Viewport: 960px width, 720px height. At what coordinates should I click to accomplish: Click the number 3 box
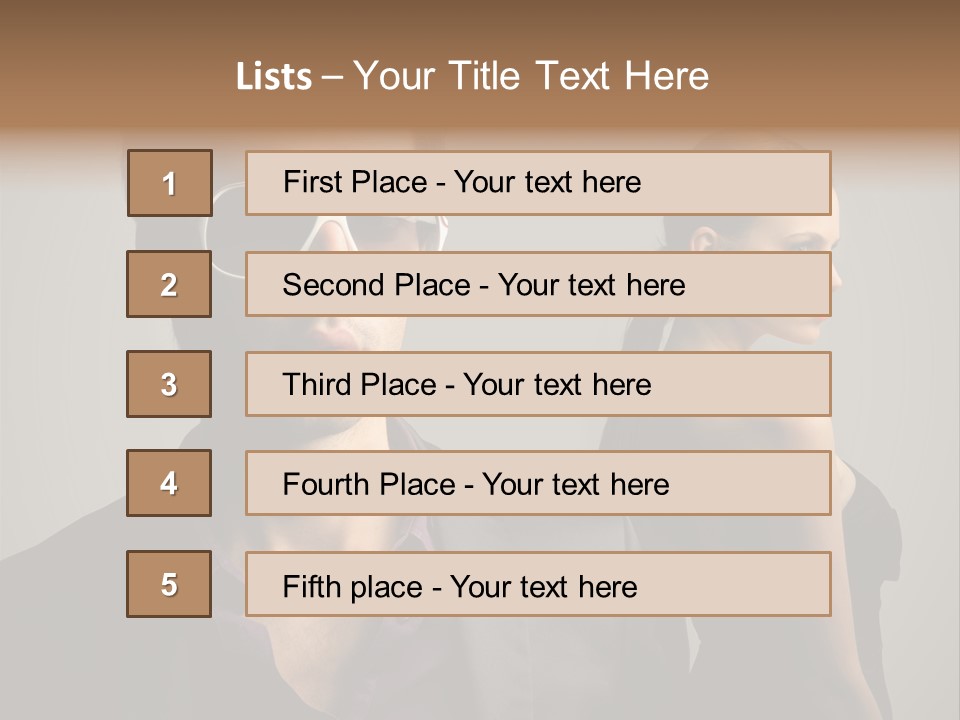point(169,384)
